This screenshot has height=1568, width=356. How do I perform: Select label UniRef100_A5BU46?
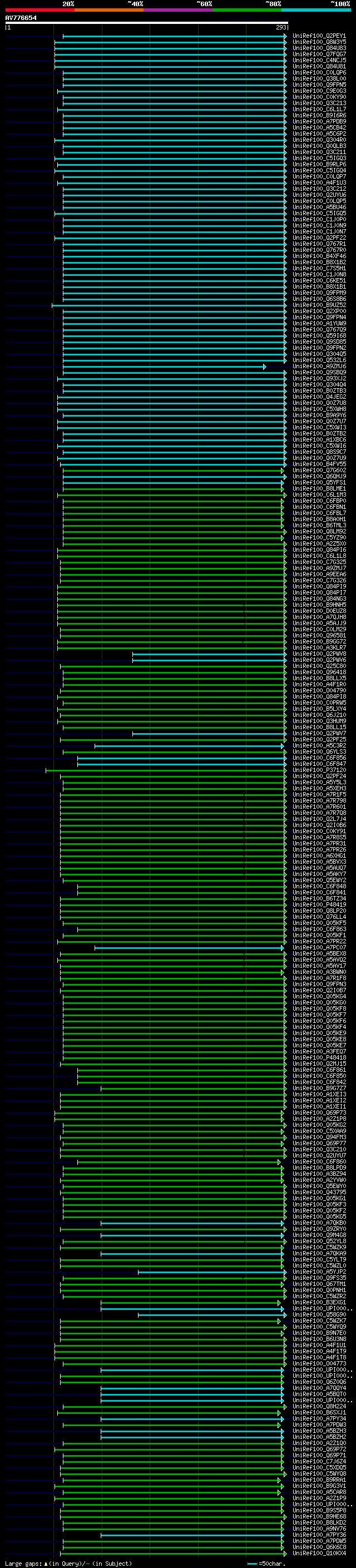319,207
